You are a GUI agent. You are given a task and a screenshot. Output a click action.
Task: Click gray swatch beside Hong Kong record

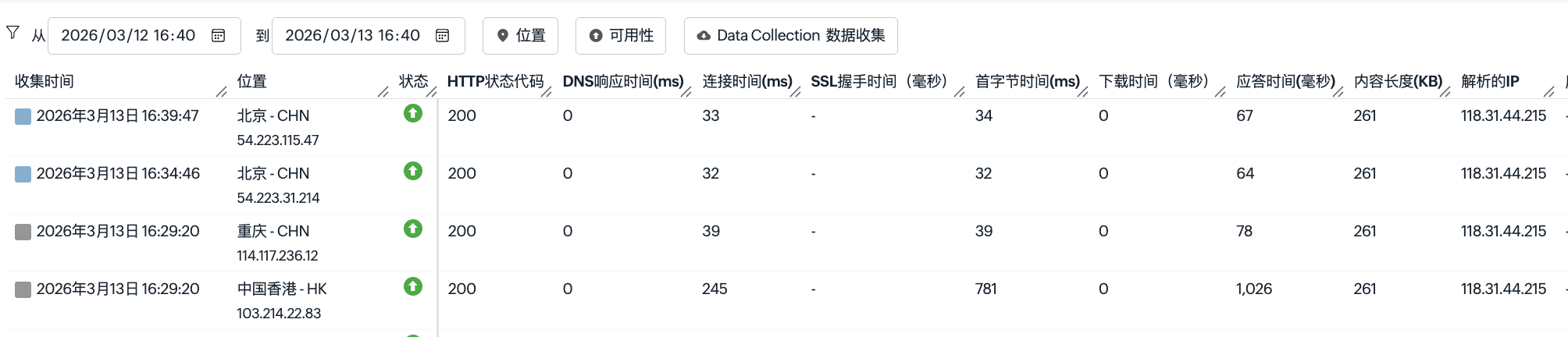point(23,290)
